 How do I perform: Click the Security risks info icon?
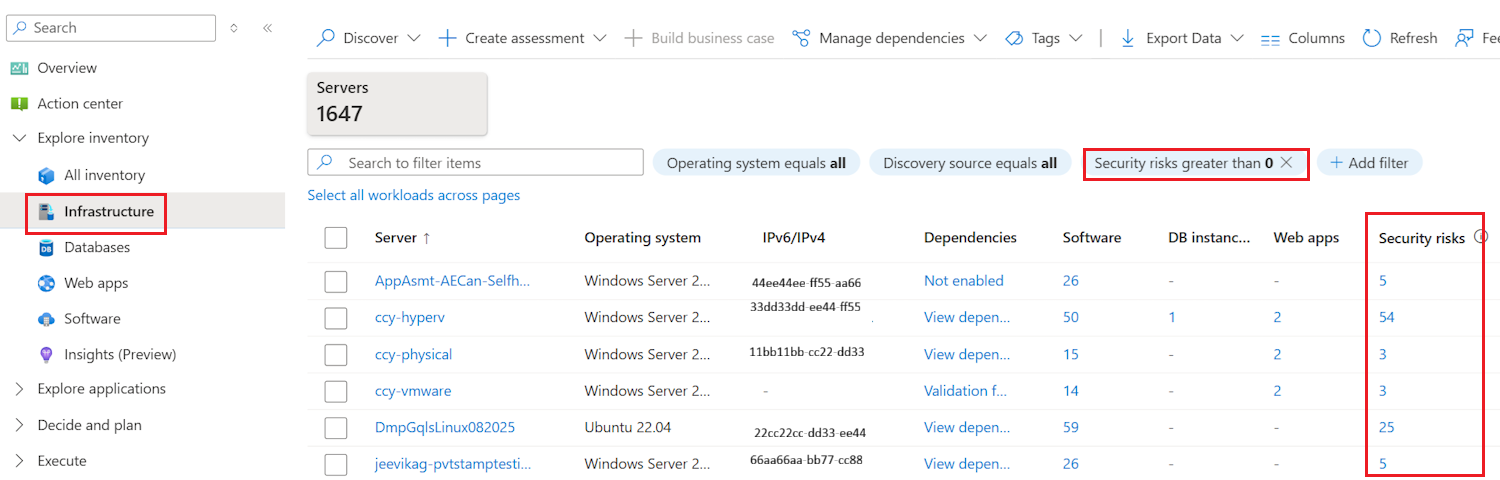point(1481,237)
